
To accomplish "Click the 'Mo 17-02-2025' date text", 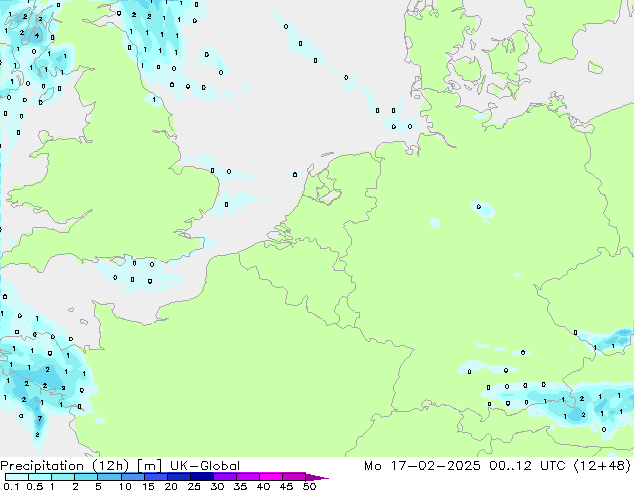I will point(422,466).
